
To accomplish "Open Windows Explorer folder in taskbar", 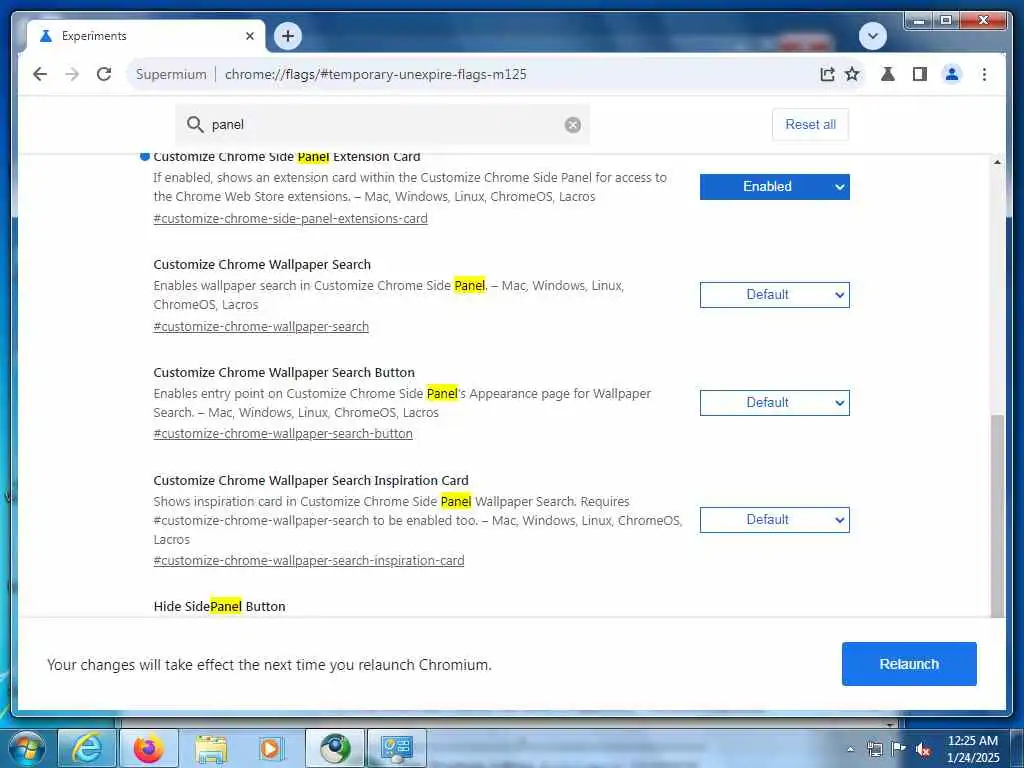I will [211, 748].
